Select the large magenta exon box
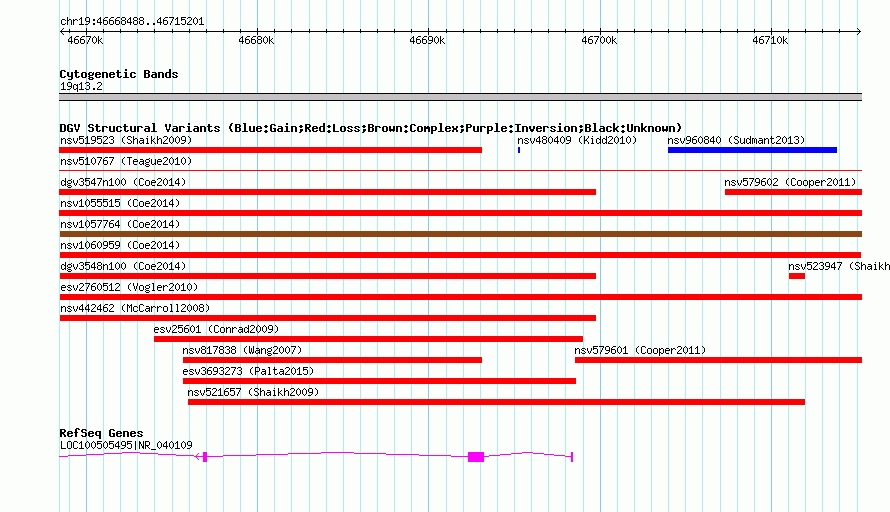Image resolution: width=890 pixels, height=512 pixels. click(476, 457)
